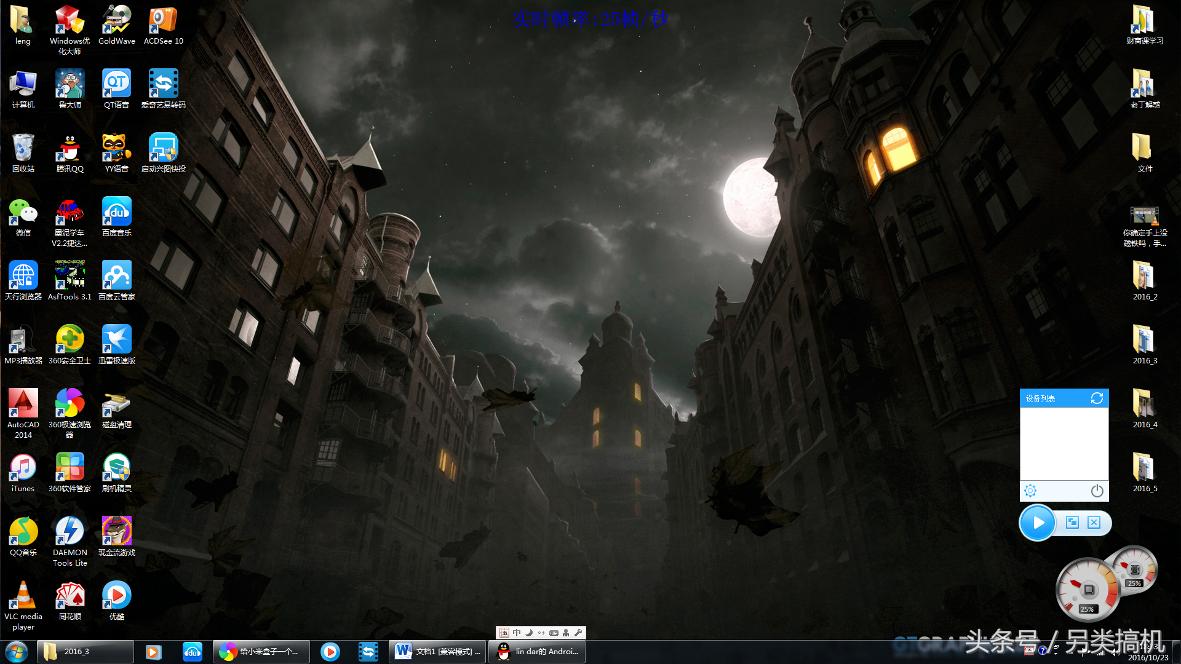Close the floating player widget
The height and width of the screenshot is (664, 1181).
1094,522
